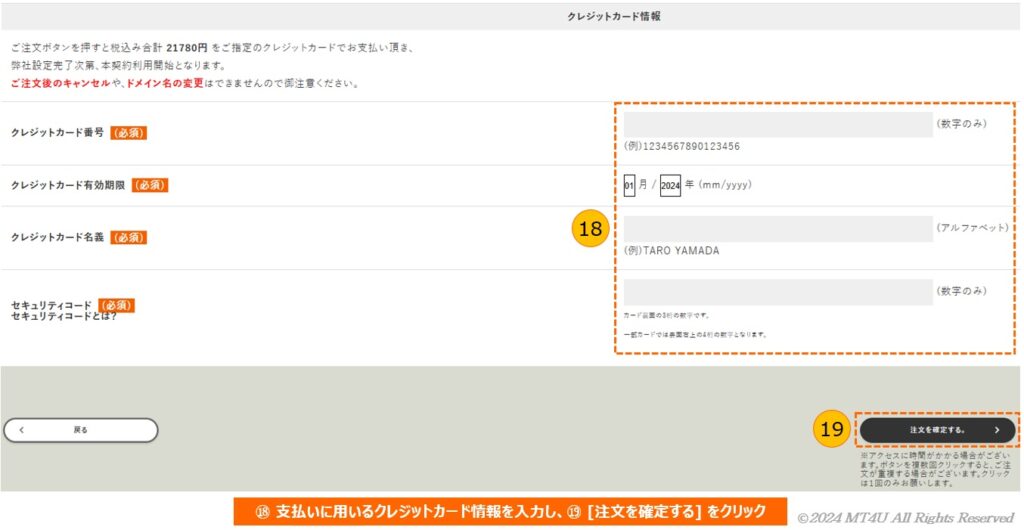1024x530 pixels.
Task: Click the 戻る back button
Action: pyautogui.click(x=81, y=430)
